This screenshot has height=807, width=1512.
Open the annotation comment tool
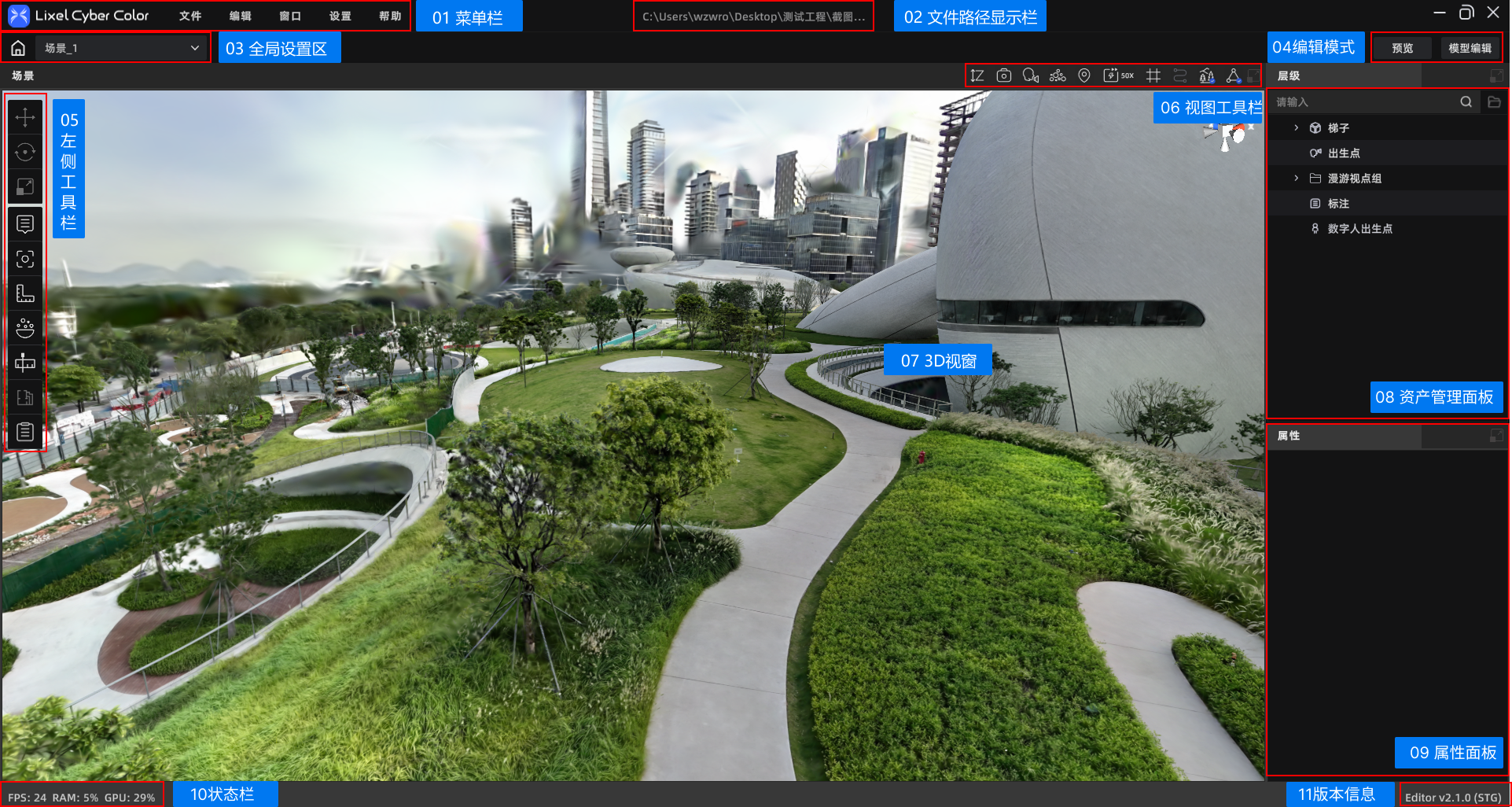point(25,224)
